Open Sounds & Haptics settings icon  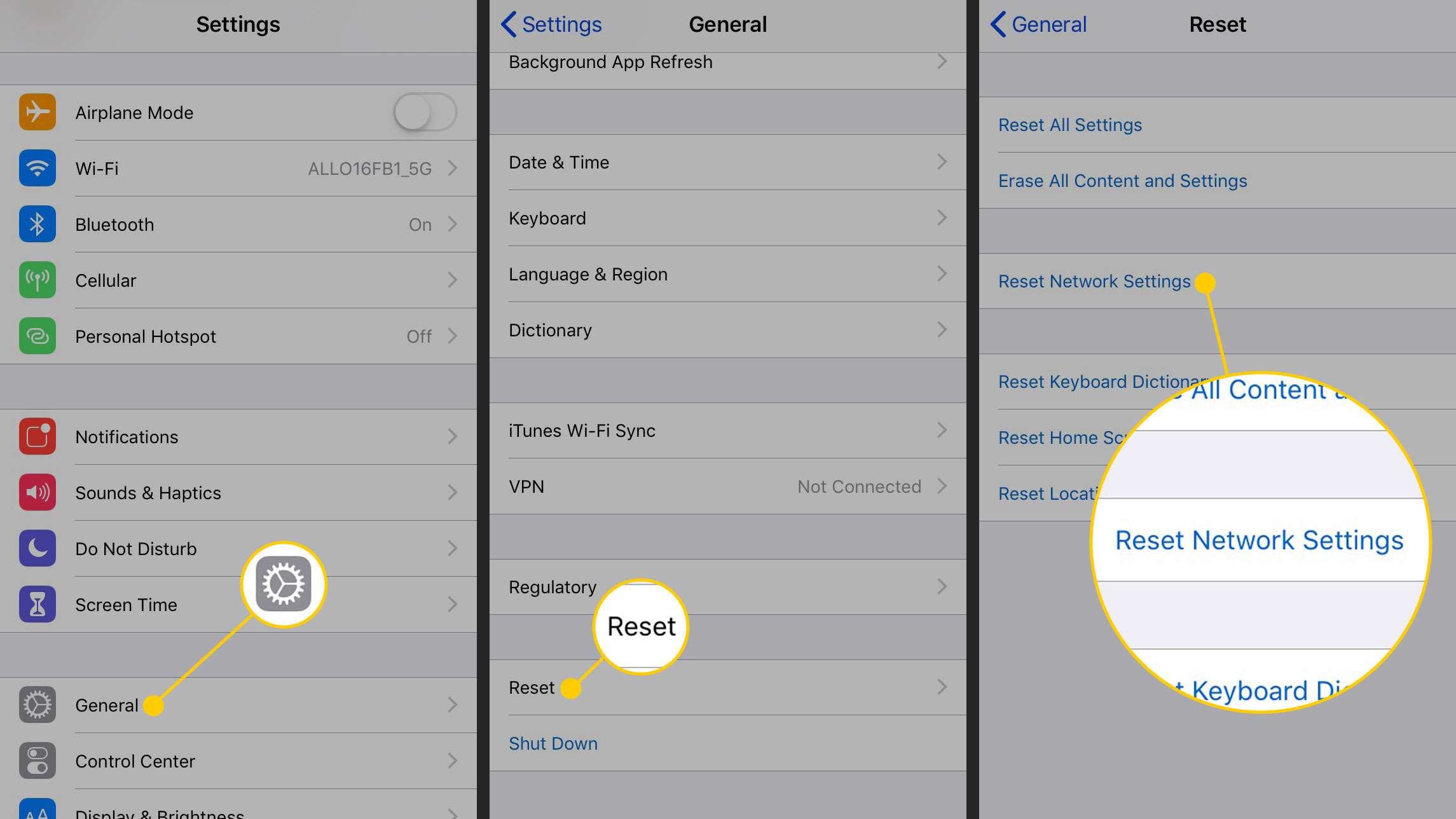click(x=37, y=492)
